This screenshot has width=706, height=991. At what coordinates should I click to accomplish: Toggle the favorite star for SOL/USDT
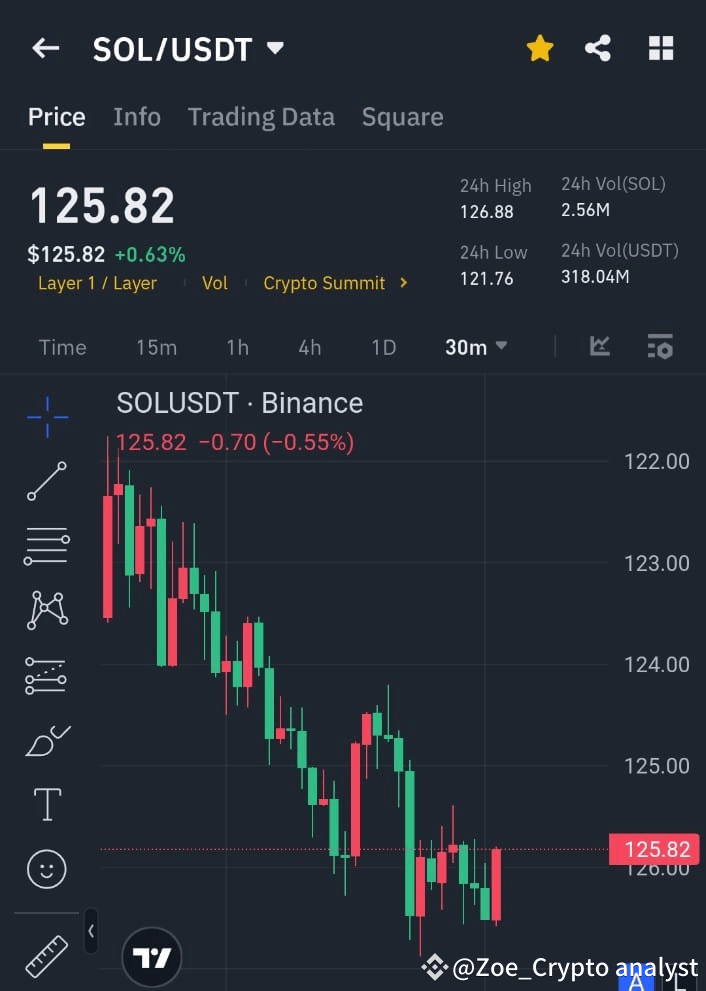pos(540,47)
